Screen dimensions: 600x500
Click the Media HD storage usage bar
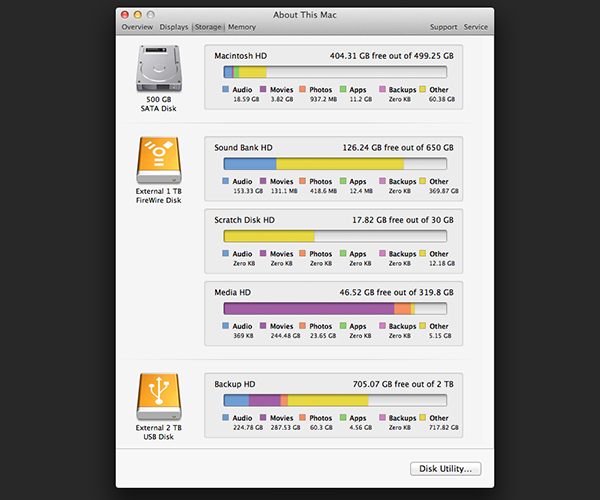point(335,308)
